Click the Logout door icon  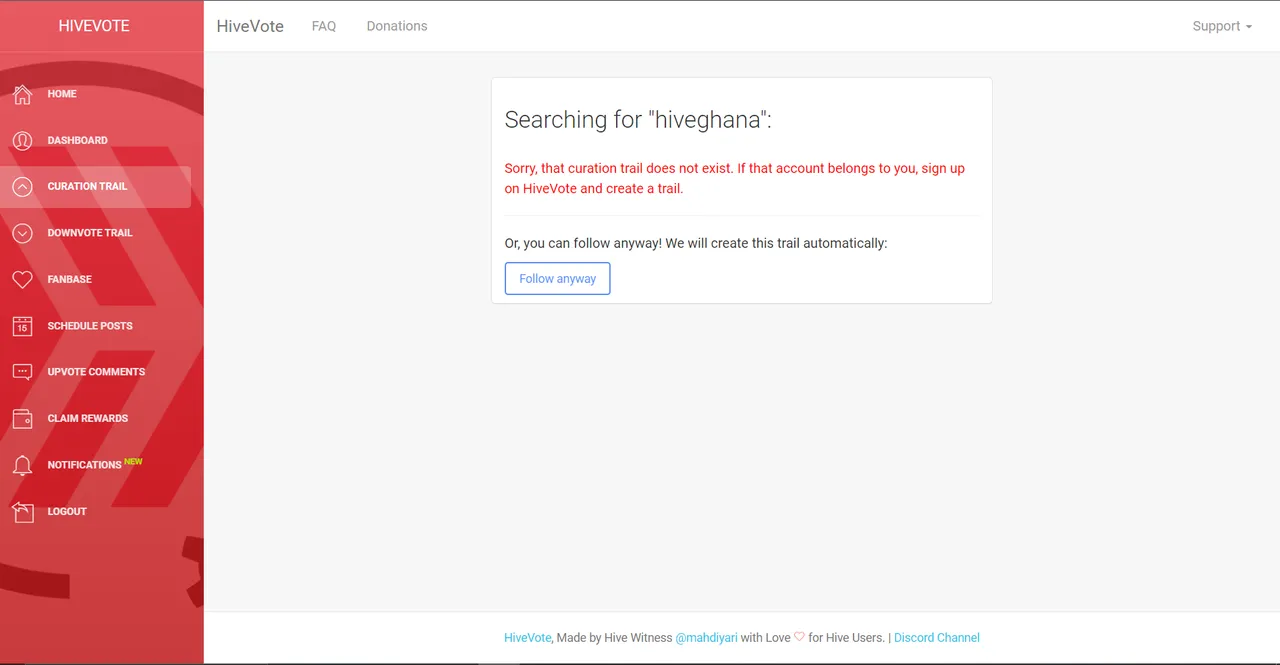tap(22, 511)
